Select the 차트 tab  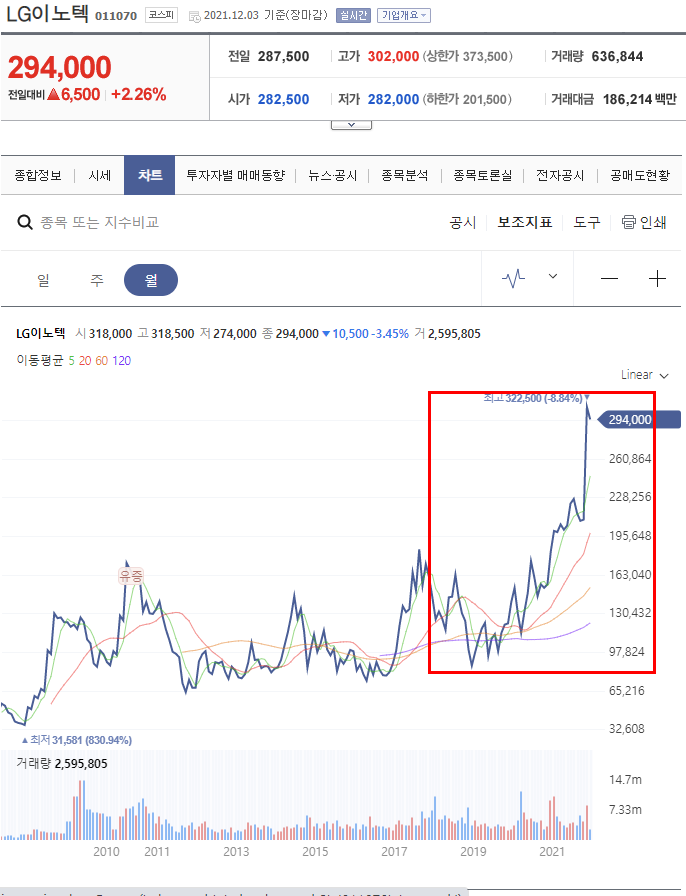click(150, 175)
